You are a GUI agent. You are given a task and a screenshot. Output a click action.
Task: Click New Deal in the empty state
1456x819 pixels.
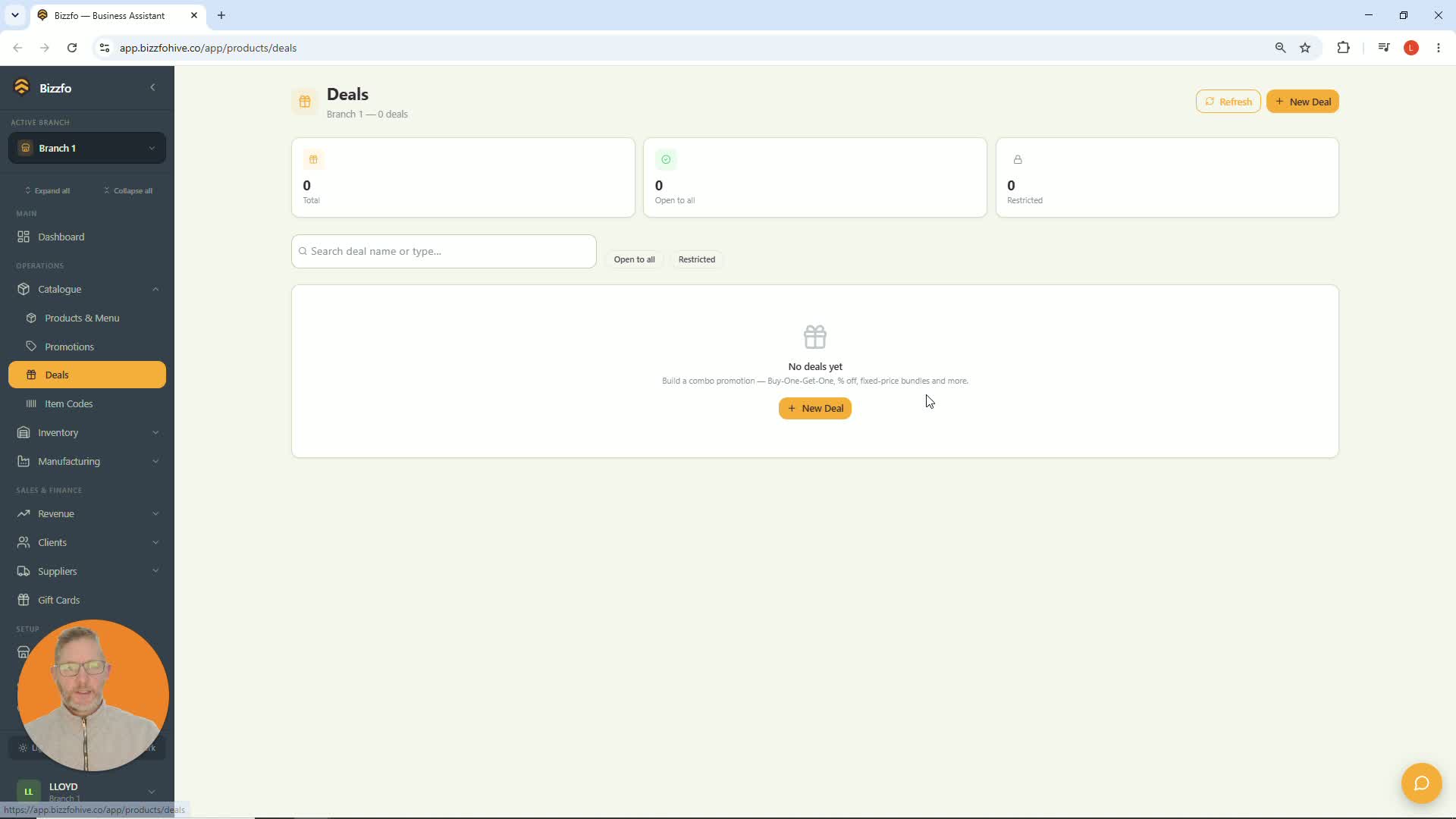(814, 409)
